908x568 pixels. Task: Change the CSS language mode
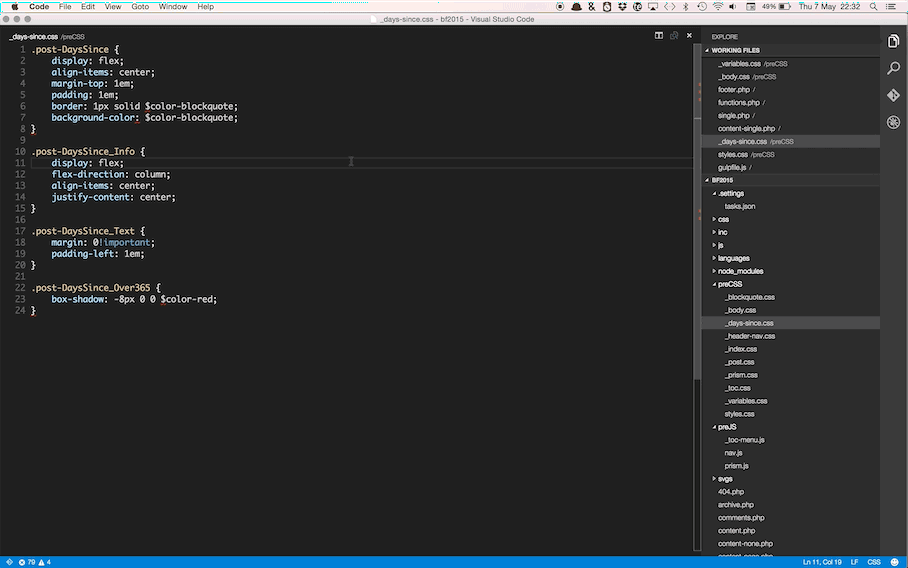tap(874, 562)
